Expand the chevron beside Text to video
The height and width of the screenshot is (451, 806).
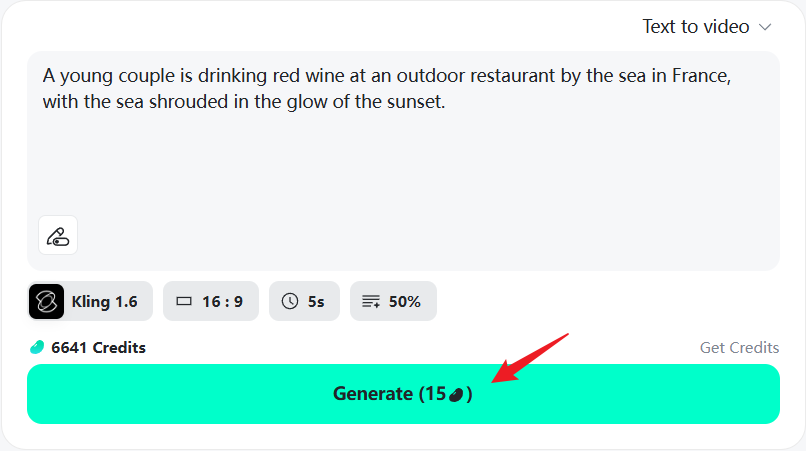tap(766, 27)
